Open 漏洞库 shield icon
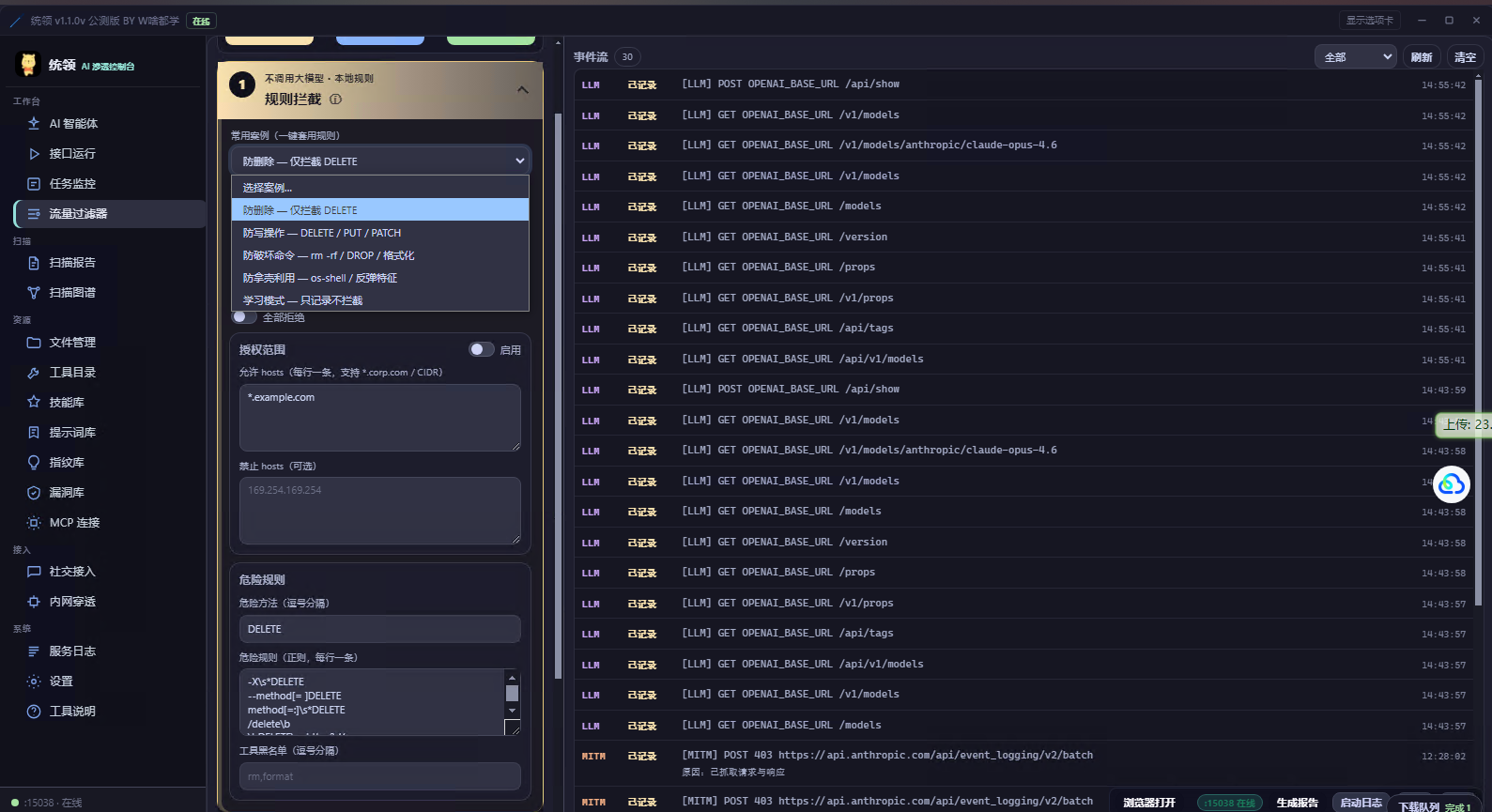Image resolution: width=1492 pixels, height=812 pixels. 34,492
